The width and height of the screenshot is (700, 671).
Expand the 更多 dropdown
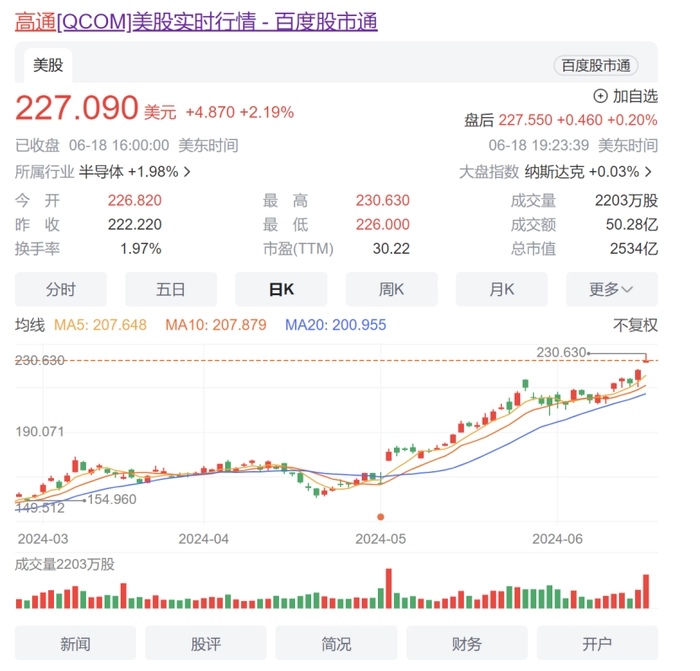pos(611,289)
